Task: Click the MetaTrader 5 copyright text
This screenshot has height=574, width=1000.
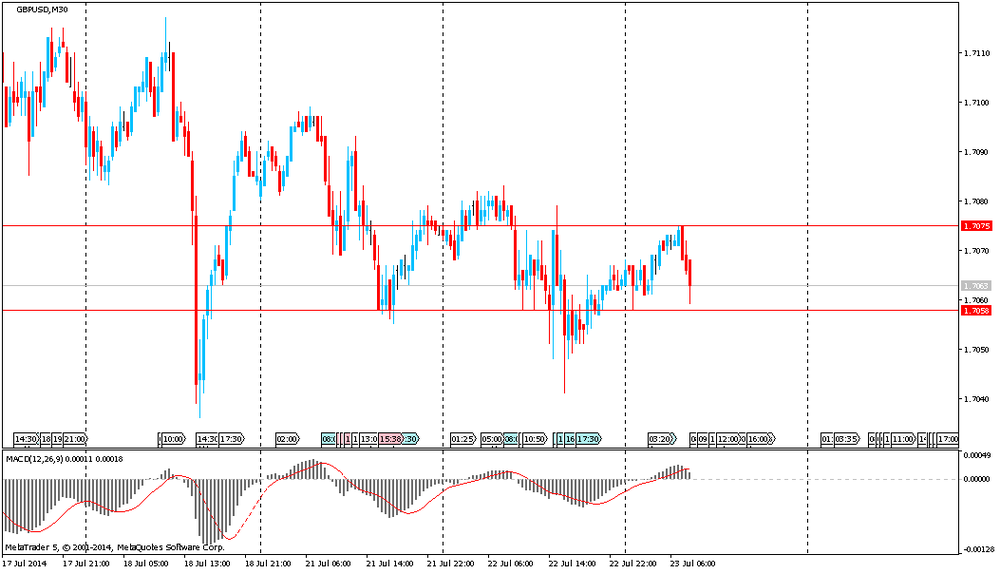Action: (x=114, y=547)
